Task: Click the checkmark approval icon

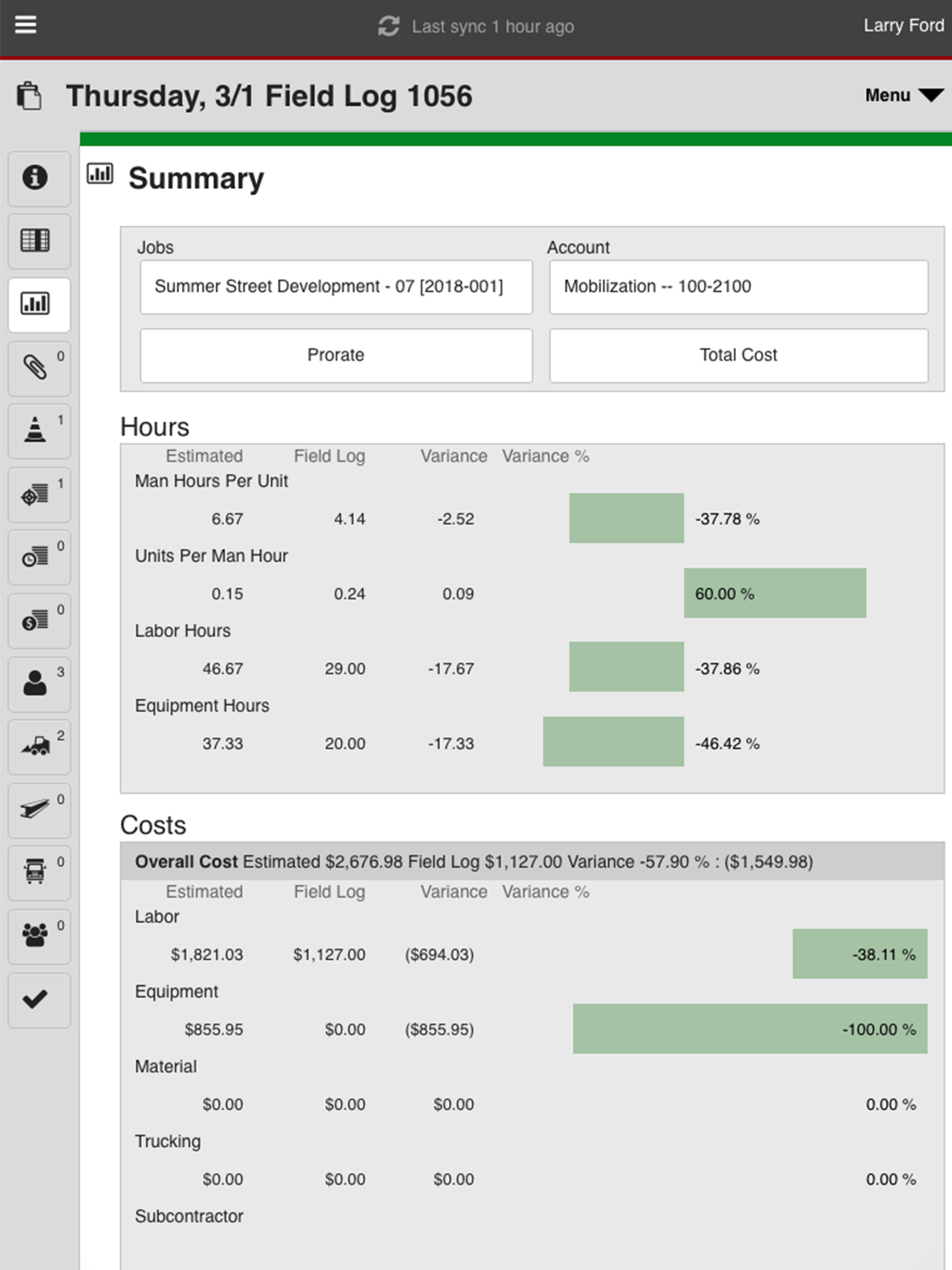Action: tap(39, 1000)
